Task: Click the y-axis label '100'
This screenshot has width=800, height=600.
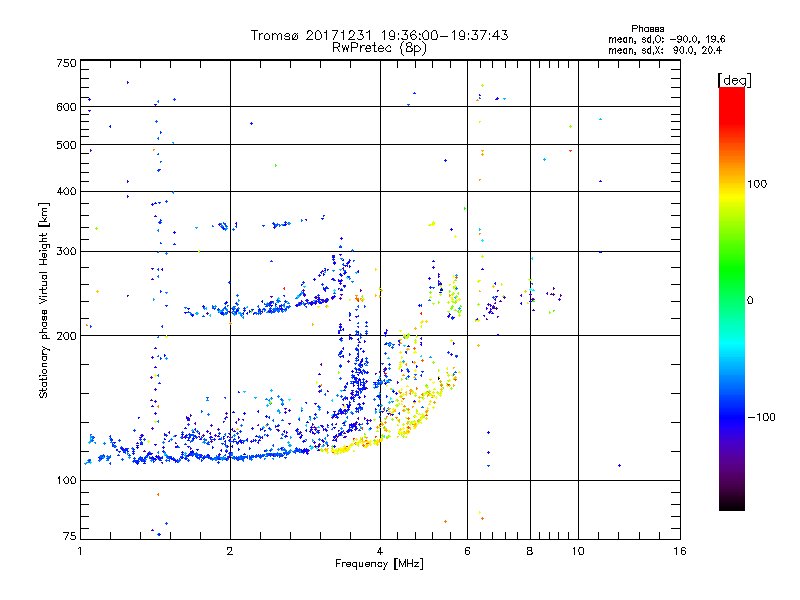Action: click(66, 481)
